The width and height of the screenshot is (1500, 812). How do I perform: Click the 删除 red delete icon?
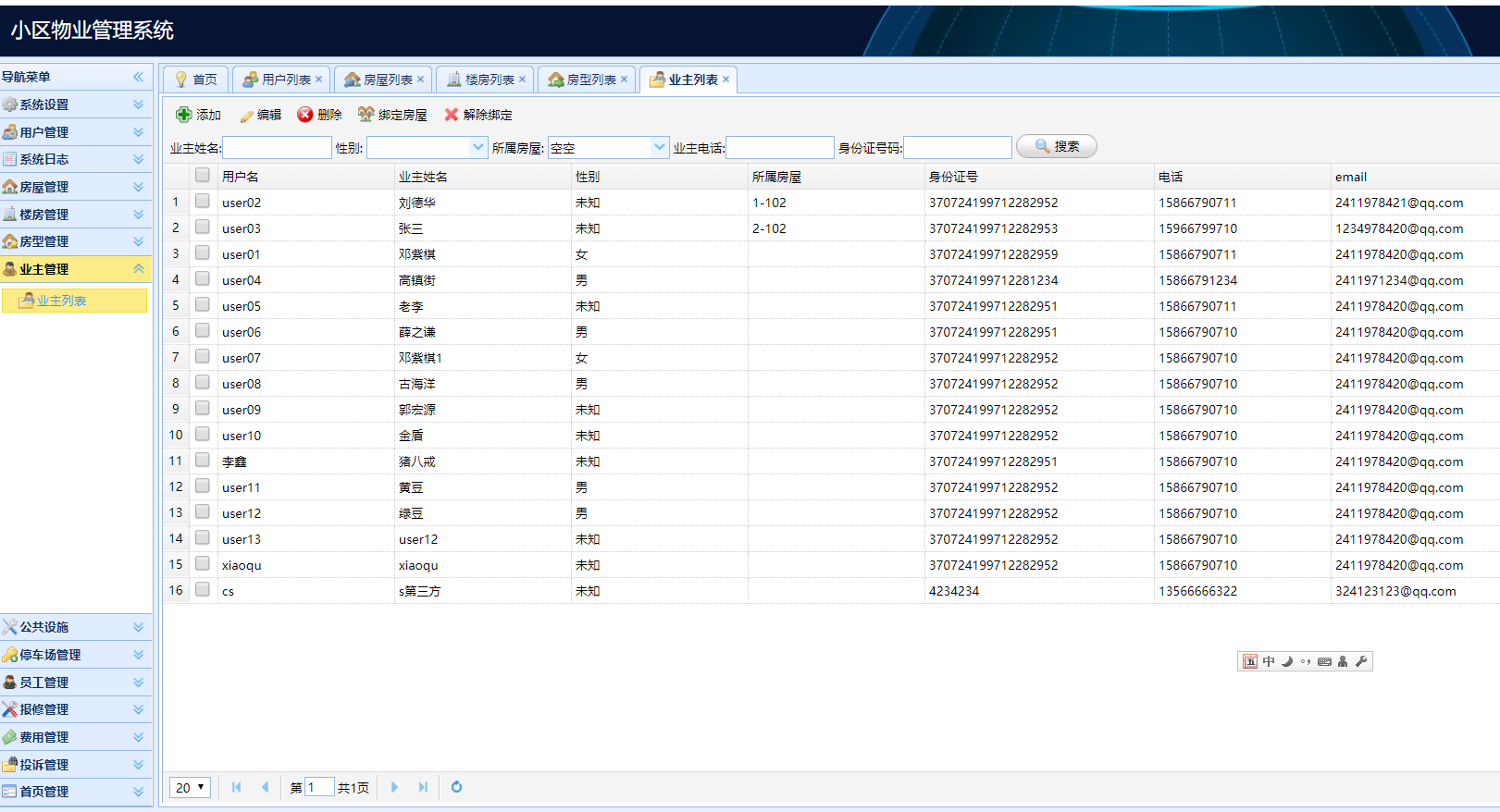click(x=305, y=115)
